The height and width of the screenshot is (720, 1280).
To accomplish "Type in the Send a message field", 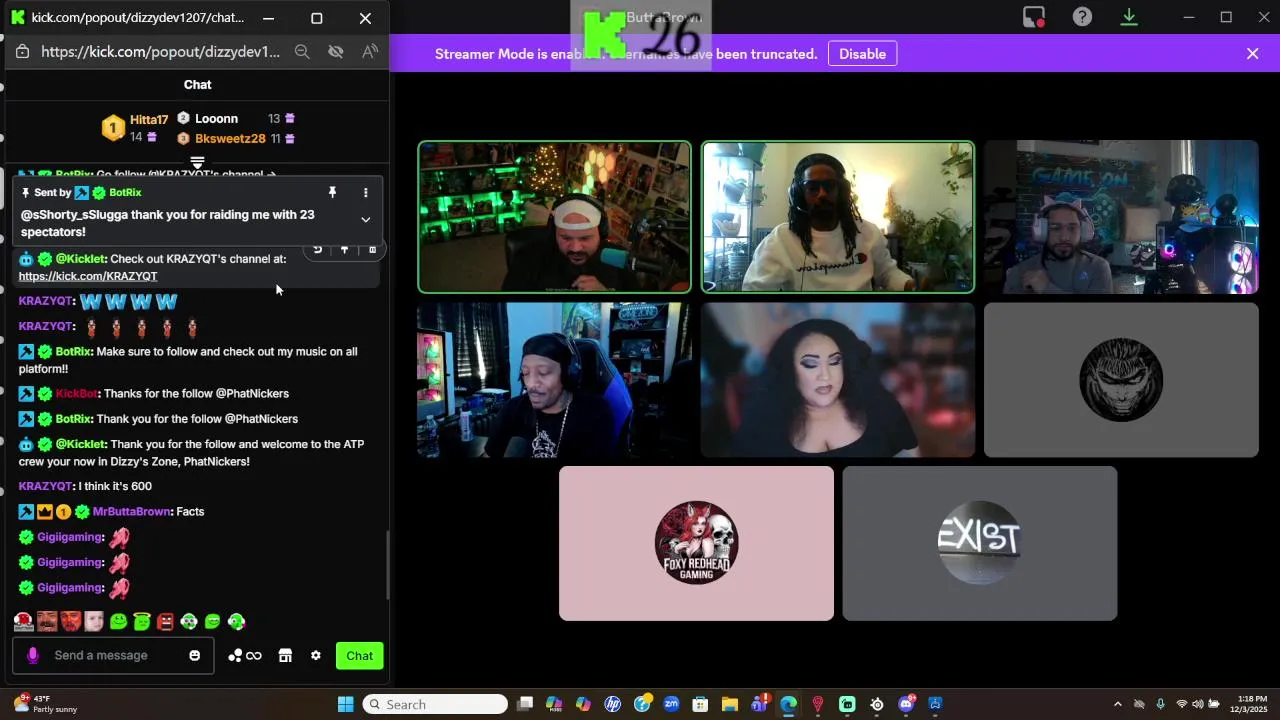I will [x=112, y=655].
